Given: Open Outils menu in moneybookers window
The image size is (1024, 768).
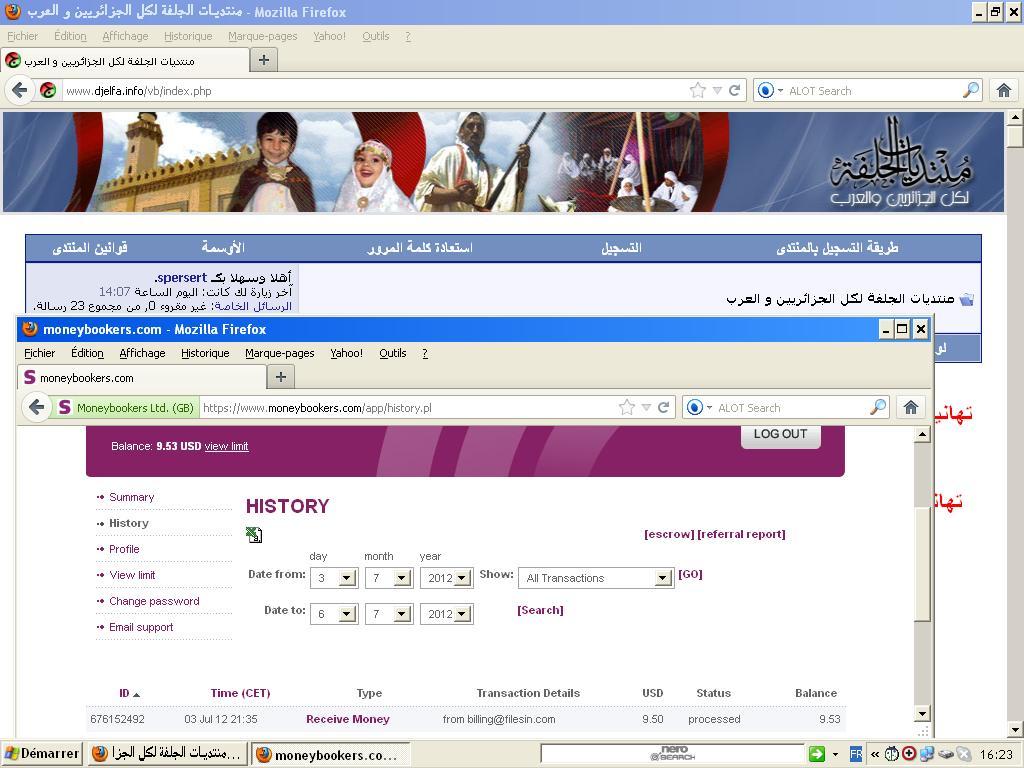Looking at the screenshot, I should 392,353.
